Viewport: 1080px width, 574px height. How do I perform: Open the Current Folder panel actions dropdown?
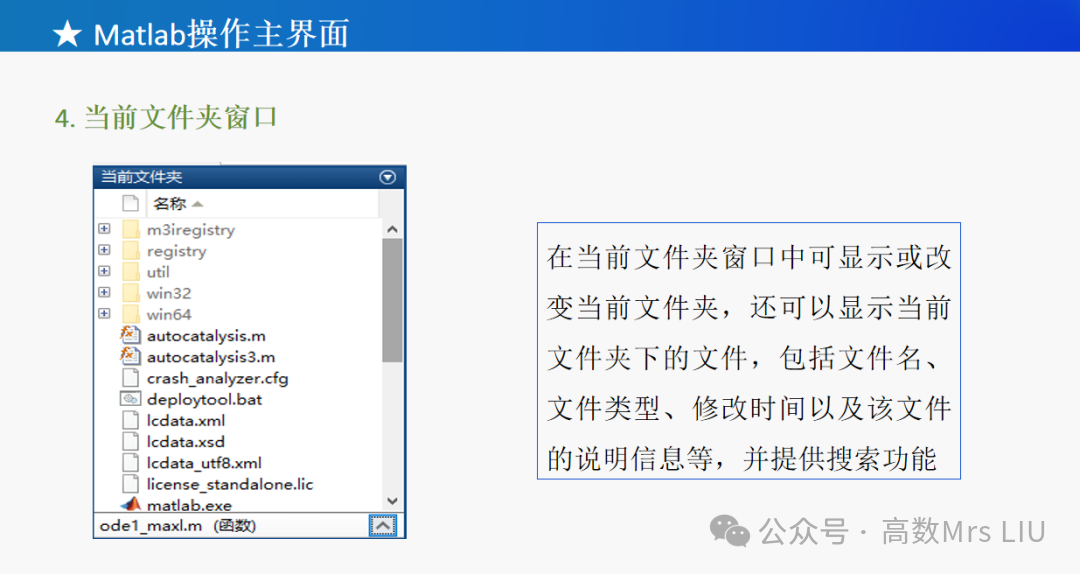coord(388,177)
